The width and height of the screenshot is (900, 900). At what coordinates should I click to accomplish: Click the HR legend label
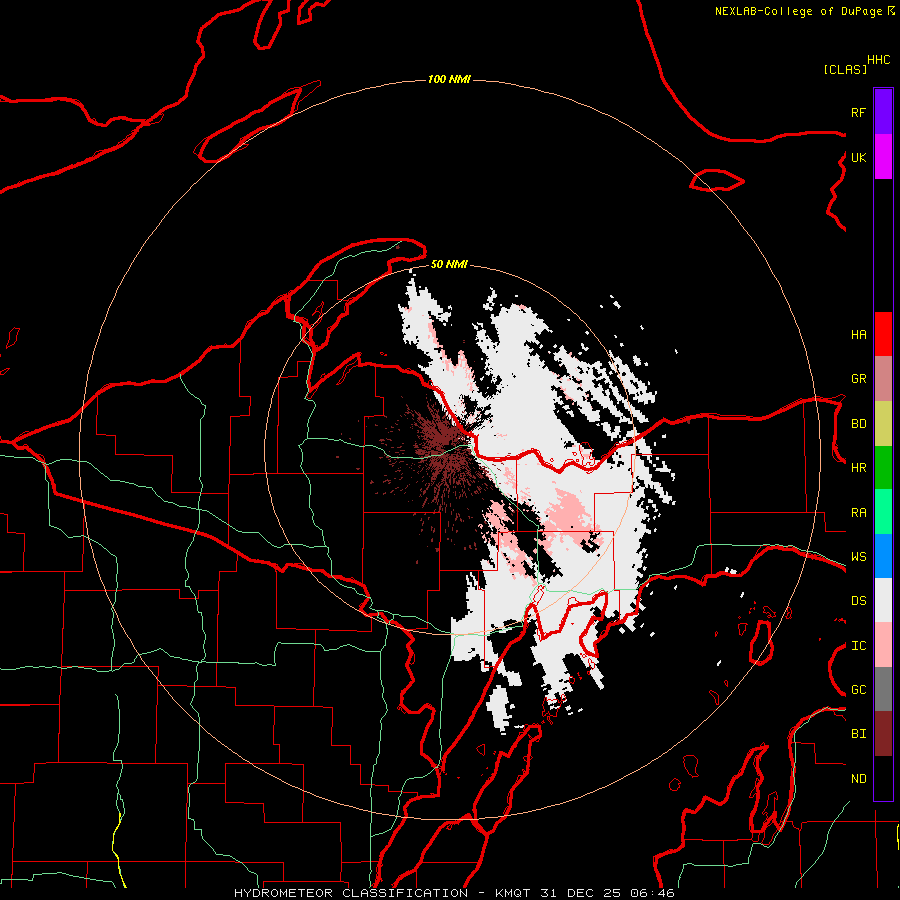[858, 468]
